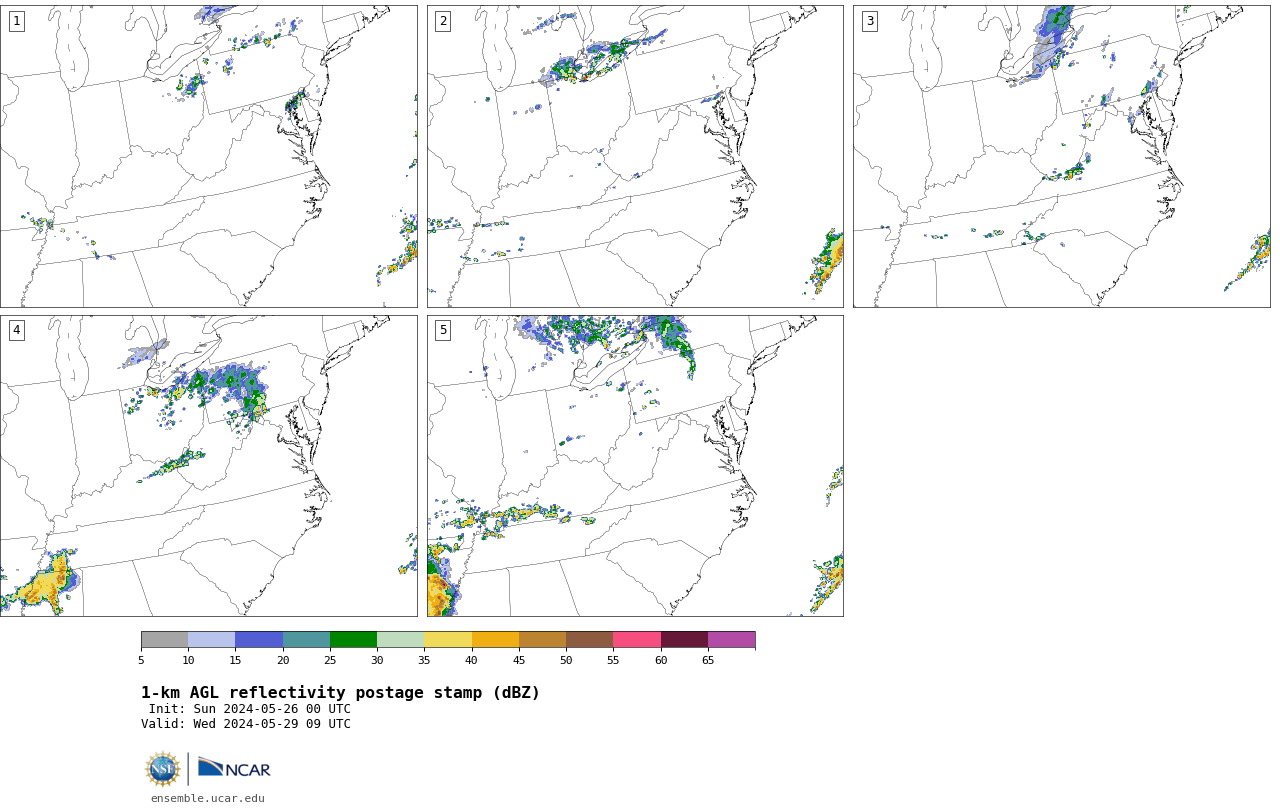Click colorbar tick label 20

(283, 660)
